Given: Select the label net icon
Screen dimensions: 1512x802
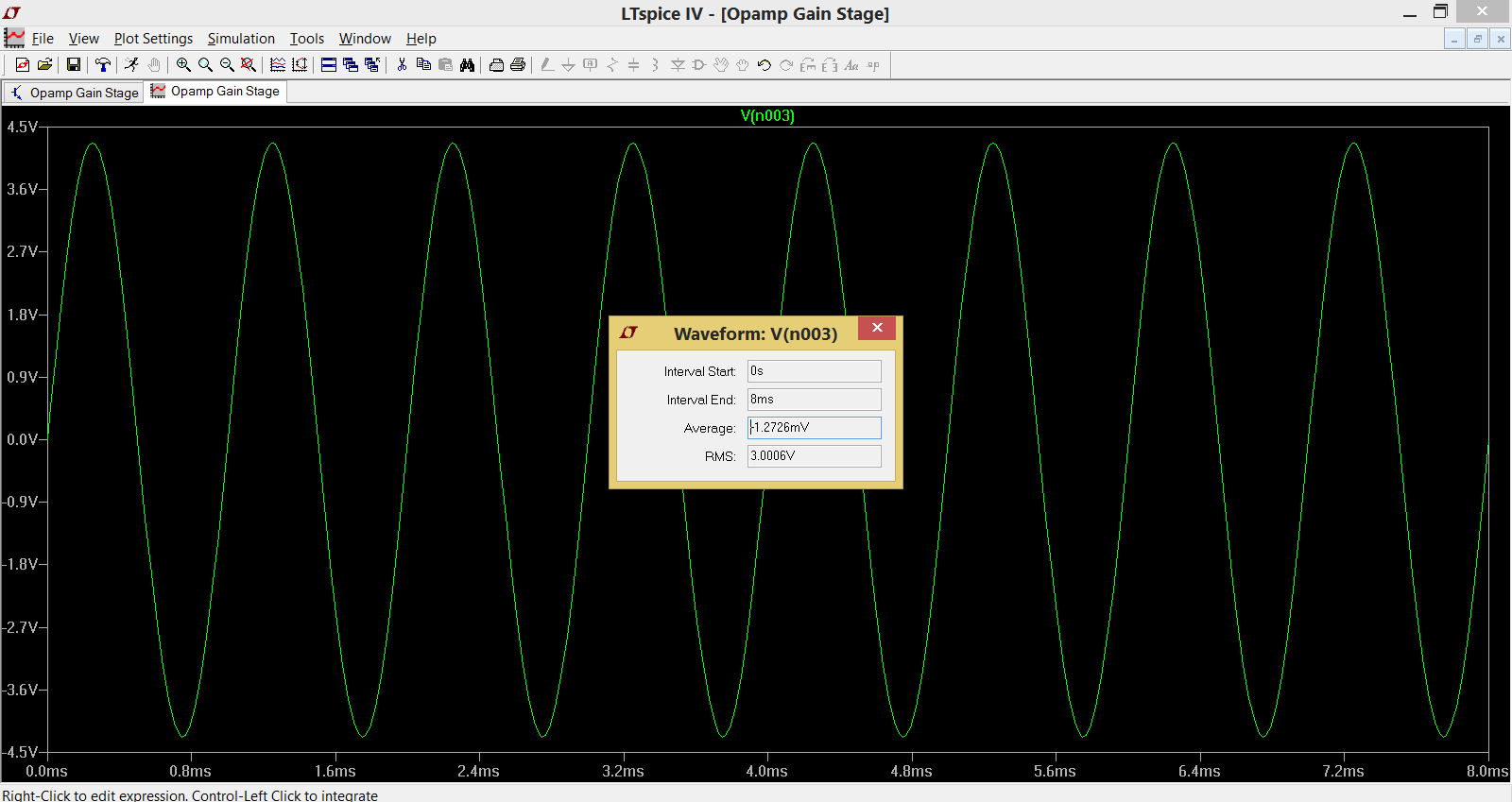Looking at the screenshot, I should click(591, 64).
